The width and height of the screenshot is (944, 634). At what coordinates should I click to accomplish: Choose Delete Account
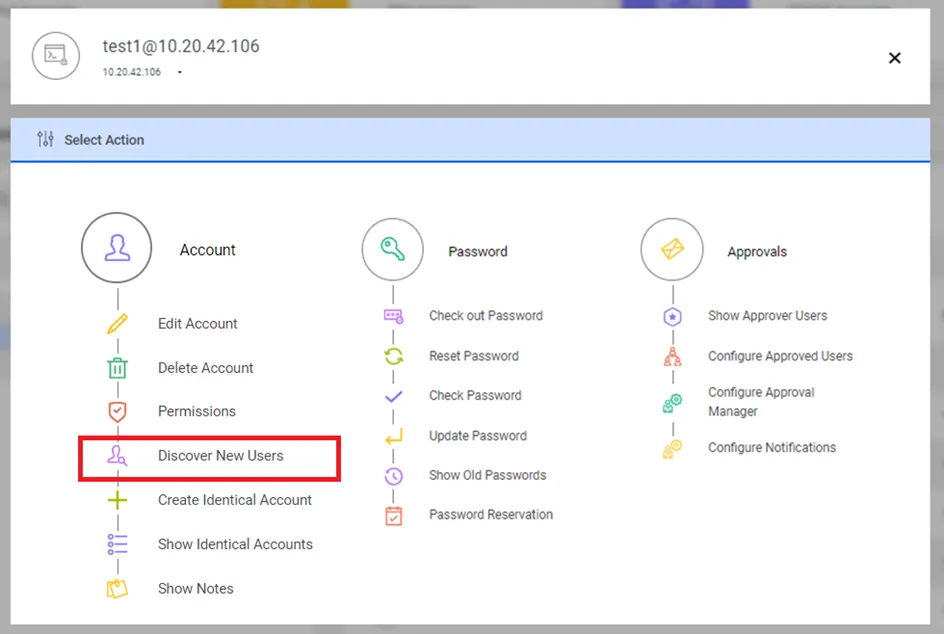point(205,368)
